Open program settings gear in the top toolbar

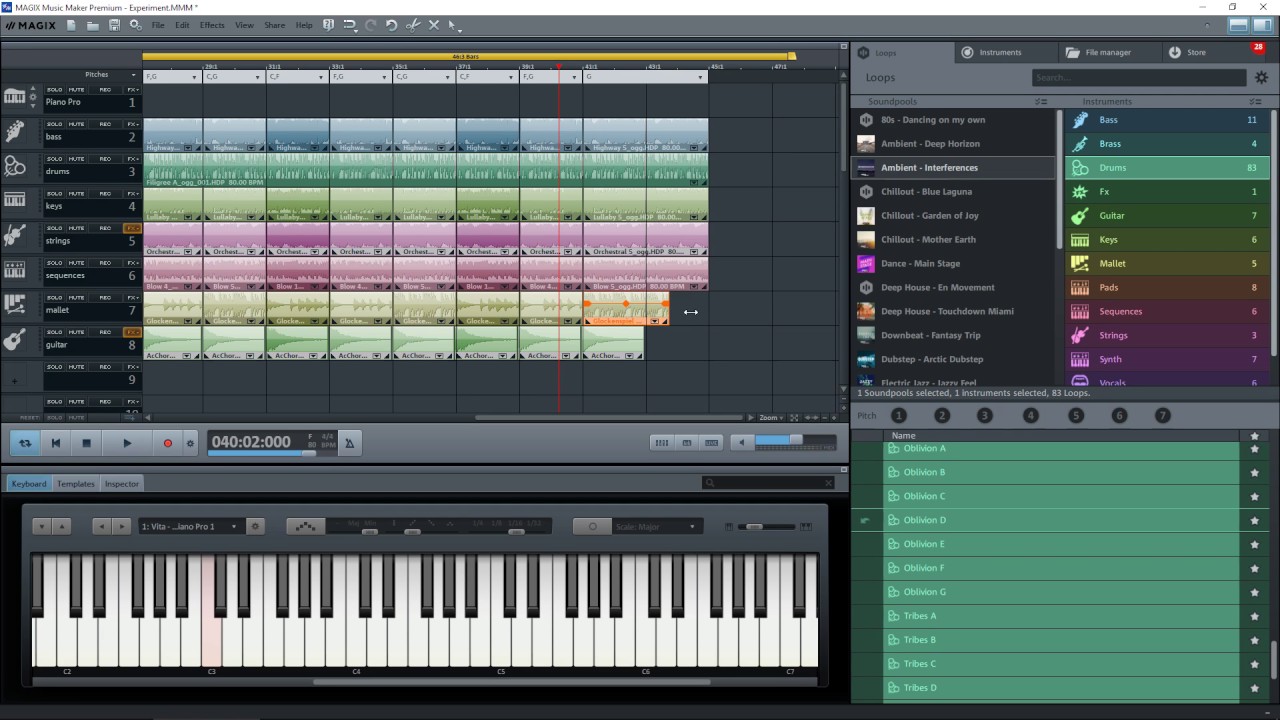(x=135, y=25)
